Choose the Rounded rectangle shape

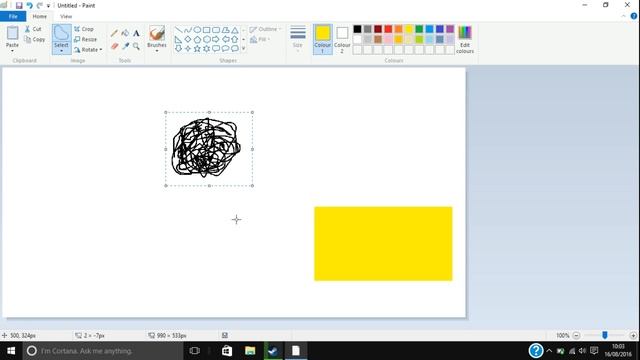pos(216,30)
